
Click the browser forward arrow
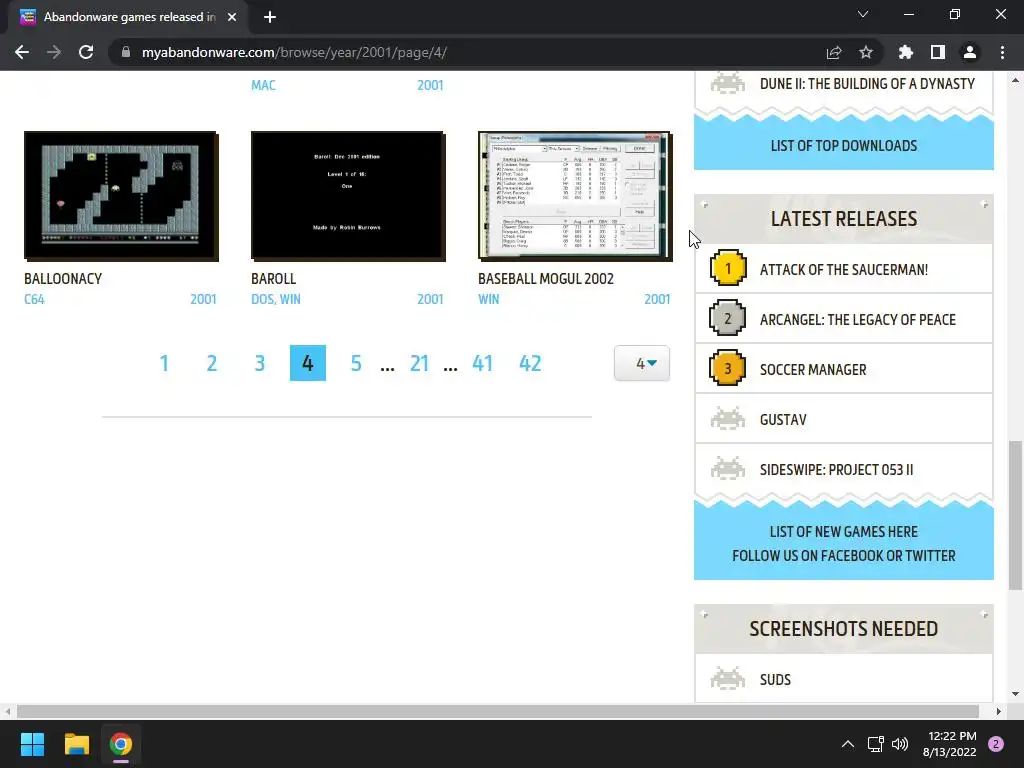pos(54,52)
